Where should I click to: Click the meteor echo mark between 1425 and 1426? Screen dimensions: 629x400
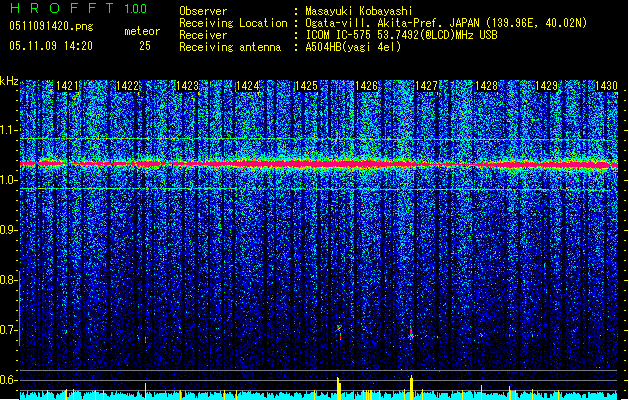tap(339, 332)
